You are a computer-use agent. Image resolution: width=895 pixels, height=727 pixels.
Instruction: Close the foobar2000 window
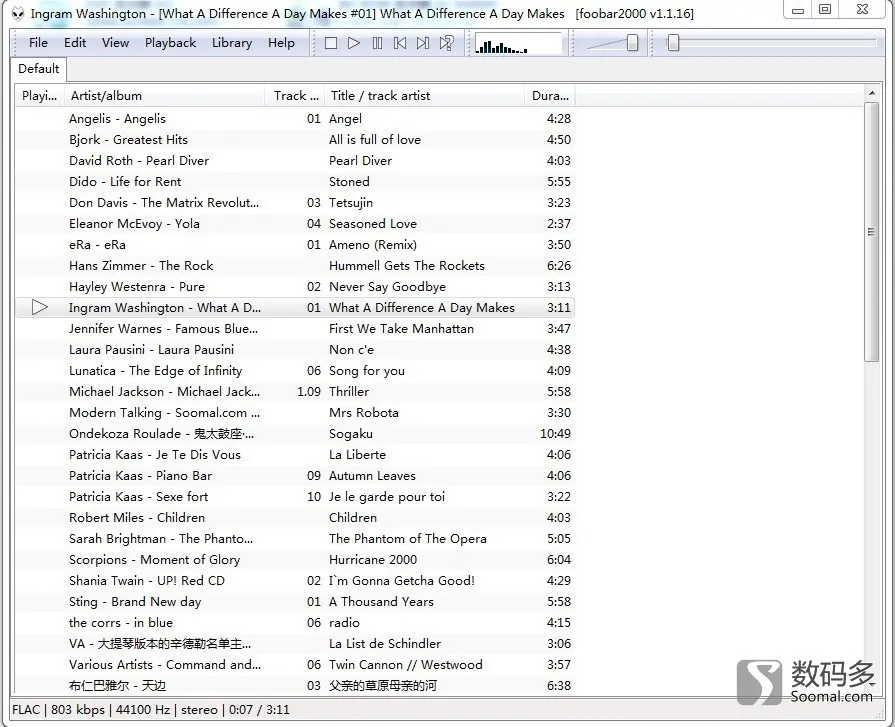coord(862,10)
